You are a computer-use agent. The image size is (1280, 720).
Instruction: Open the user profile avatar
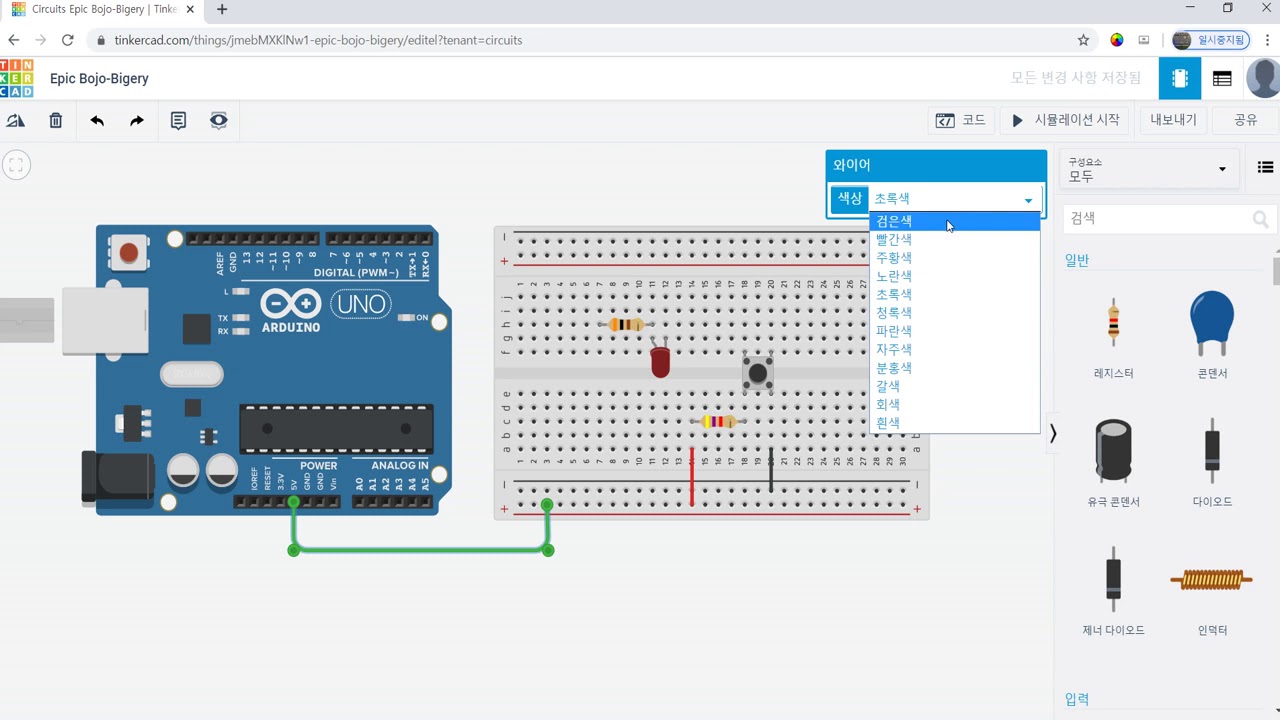coord(1263,78)
